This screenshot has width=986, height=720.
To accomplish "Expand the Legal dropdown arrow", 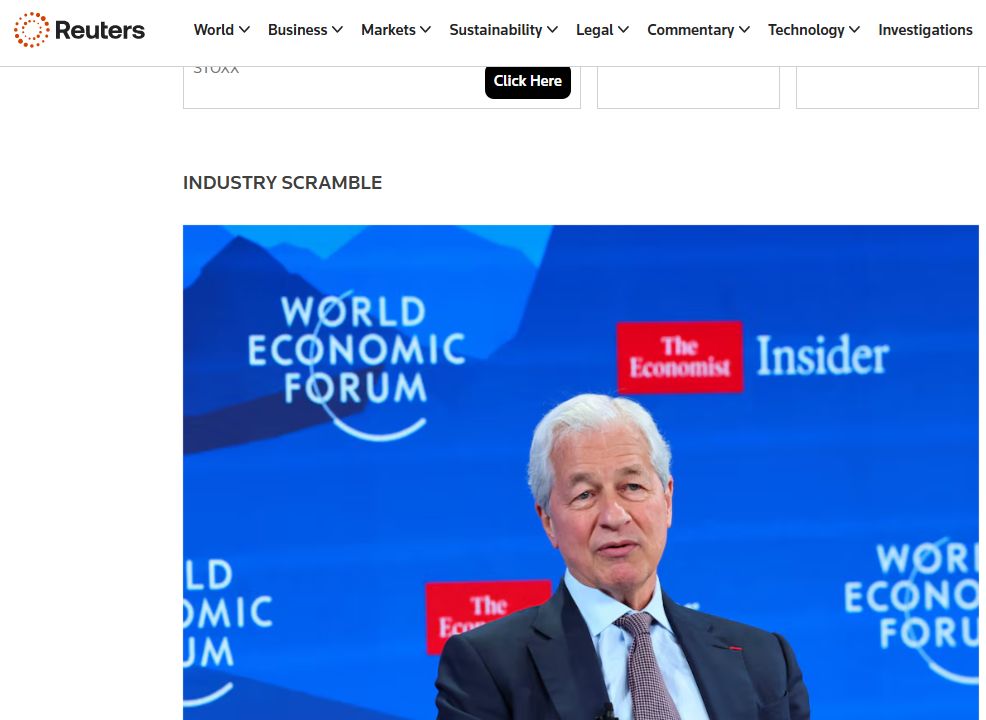I will coord(624,30).
